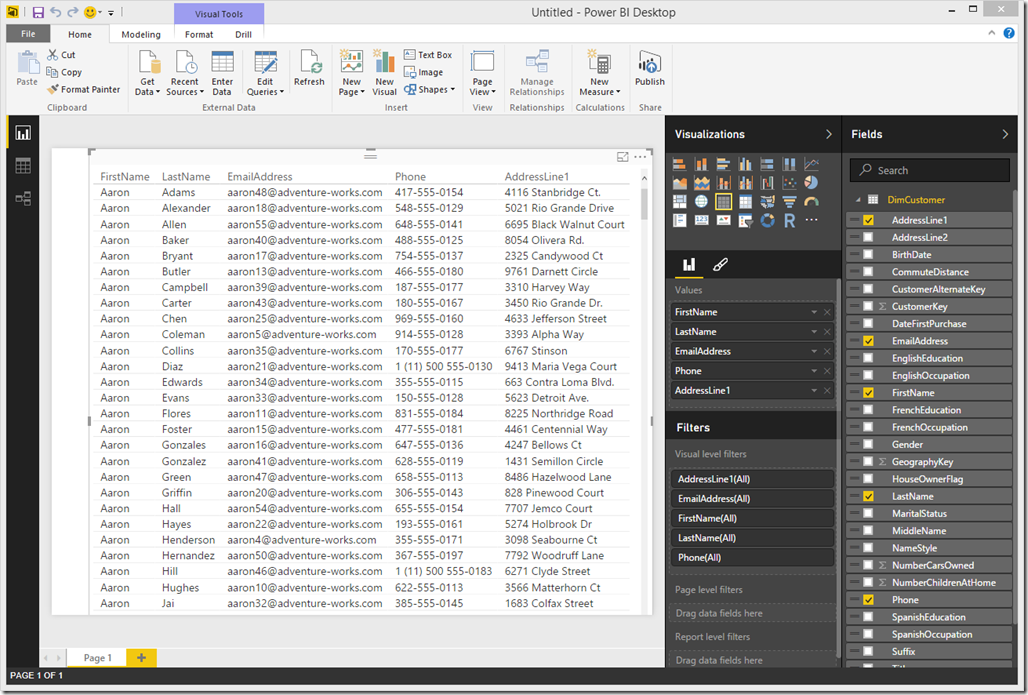Choose the pie chart visualization
The height and width of the screenshot is (695, 1028).
812,183
